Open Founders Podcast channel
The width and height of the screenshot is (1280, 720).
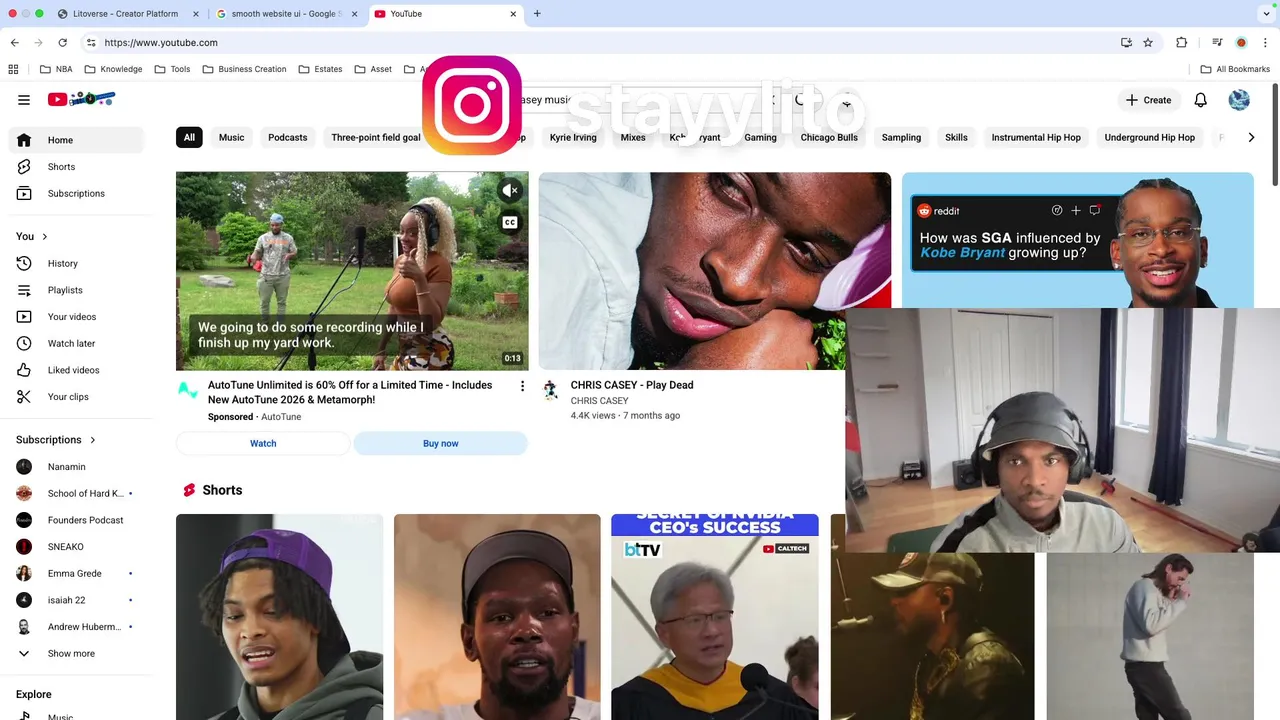pos(76,520)
